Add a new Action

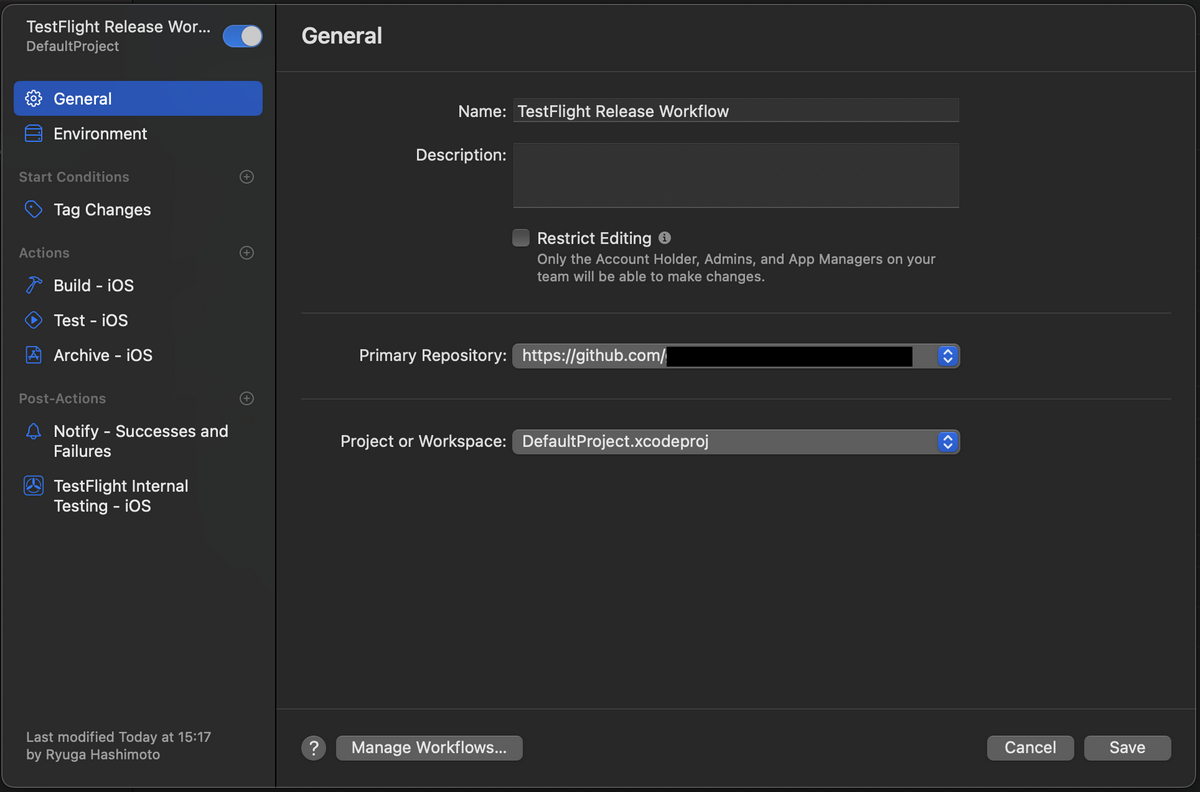pos(247,253)
